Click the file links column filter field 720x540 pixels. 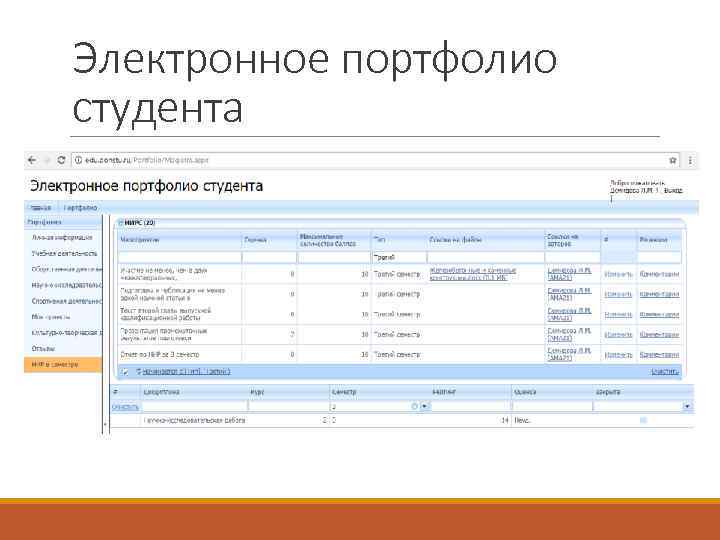[x=485, y=257]
